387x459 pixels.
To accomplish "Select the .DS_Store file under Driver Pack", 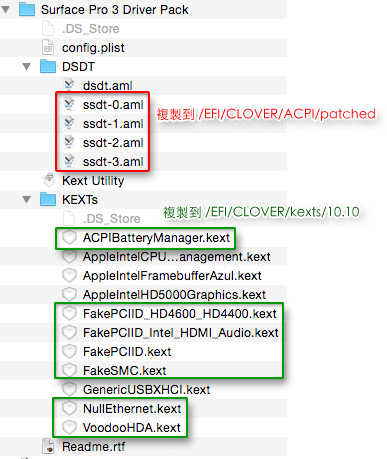I will pyautogui.click(x=91, y=29).
